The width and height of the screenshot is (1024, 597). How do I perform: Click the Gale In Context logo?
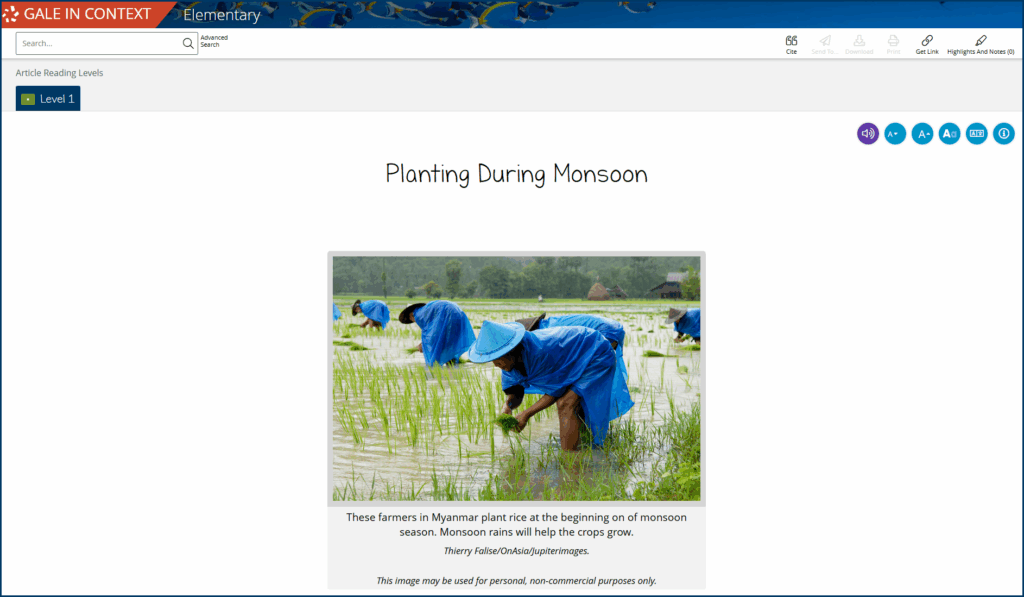78,14
